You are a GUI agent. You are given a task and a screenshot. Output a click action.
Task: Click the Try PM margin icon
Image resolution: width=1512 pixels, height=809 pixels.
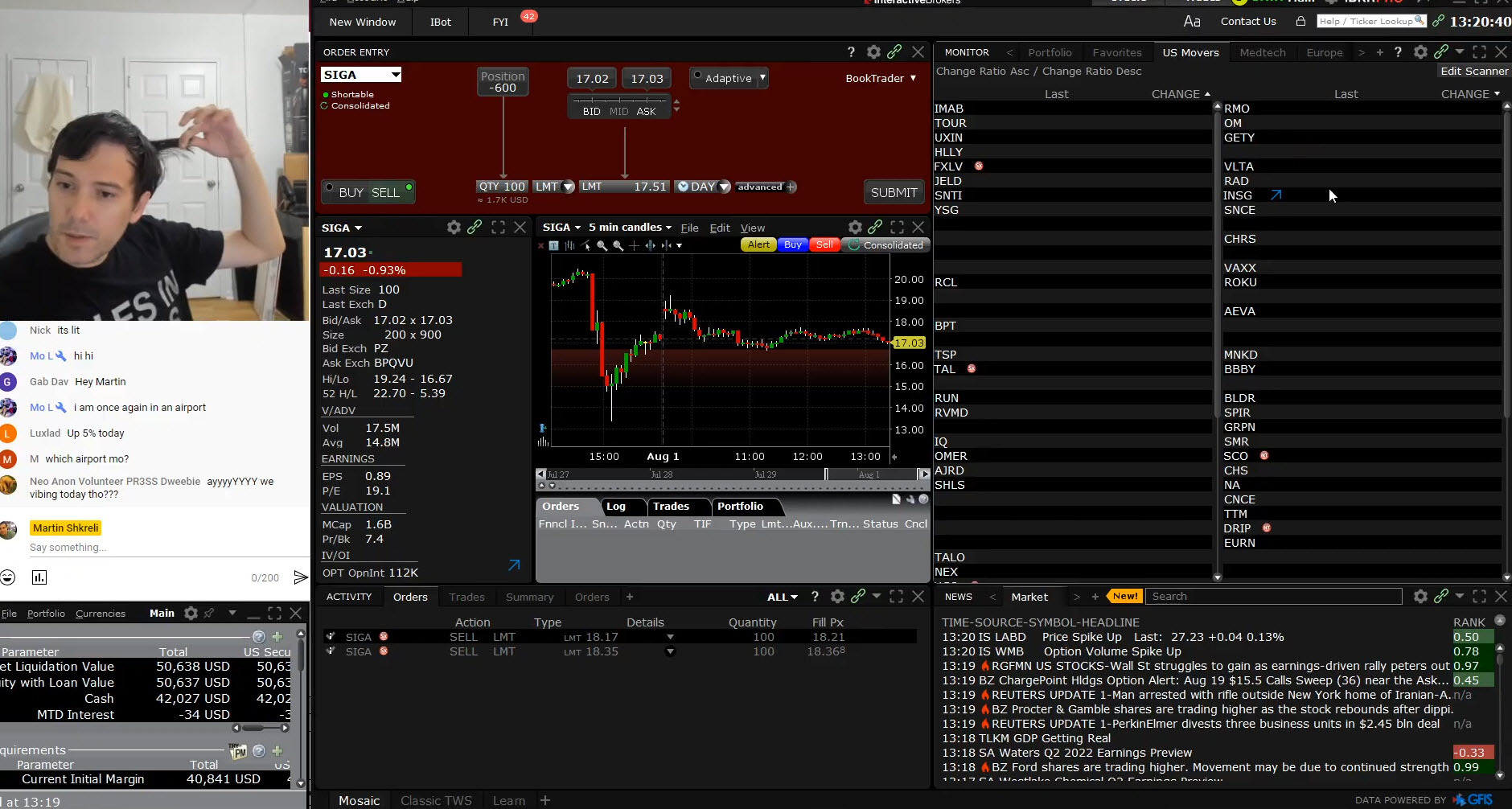[238, 751]
